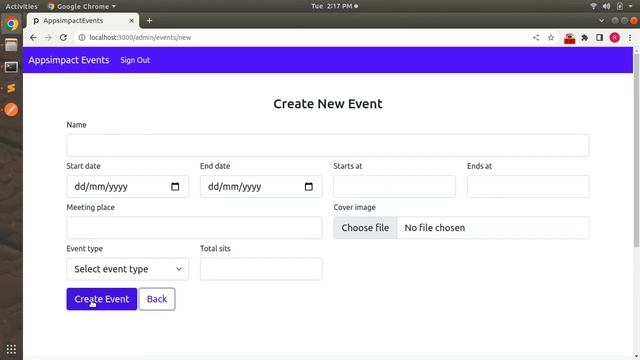Screen dimensions: 640x360
Task: Focus the Starts at input field
Action: (x=394, y=187)
